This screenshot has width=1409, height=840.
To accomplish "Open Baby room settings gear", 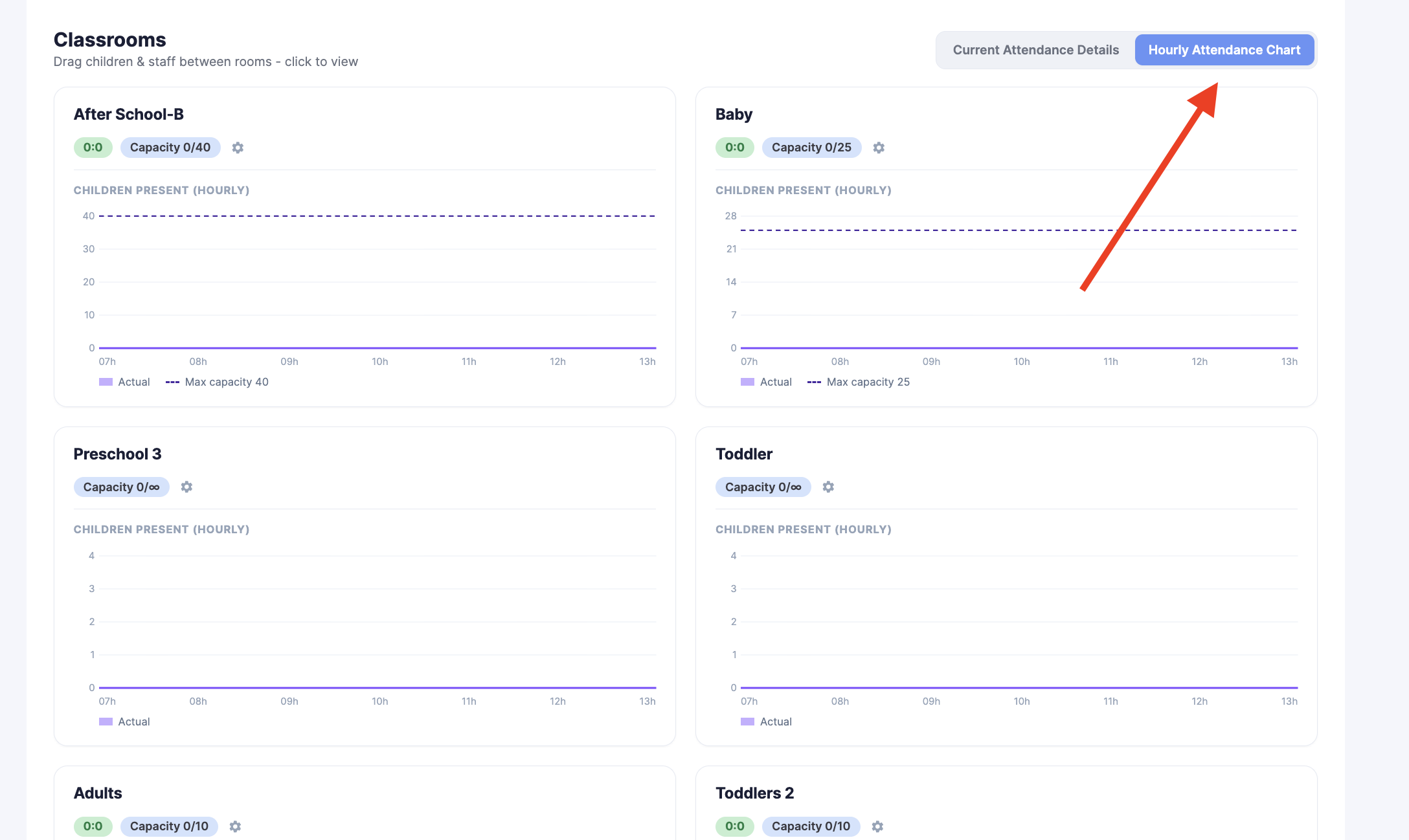I will (879, 148).
